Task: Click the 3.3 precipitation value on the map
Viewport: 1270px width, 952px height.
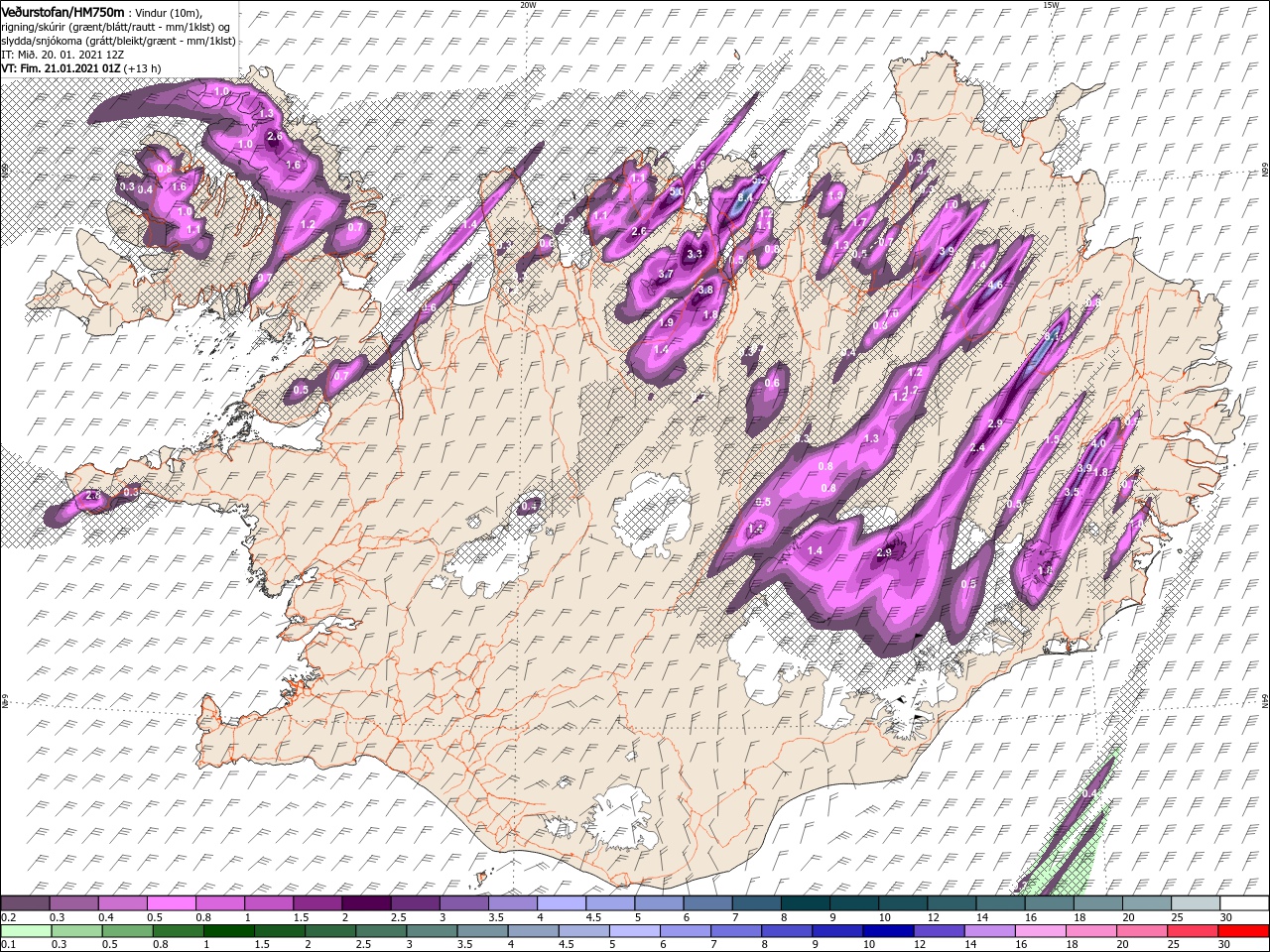Action: [x=695, y=254]
